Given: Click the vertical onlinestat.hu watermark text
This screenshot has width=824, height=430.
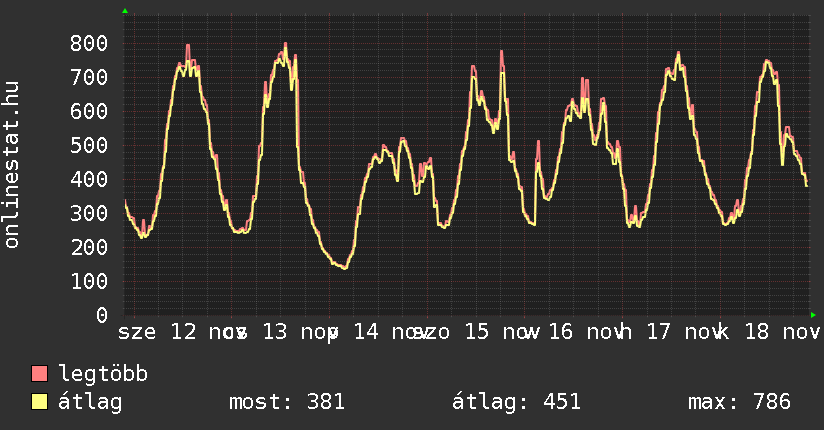Looking at the screenshot, I should (x=13, y=166).
